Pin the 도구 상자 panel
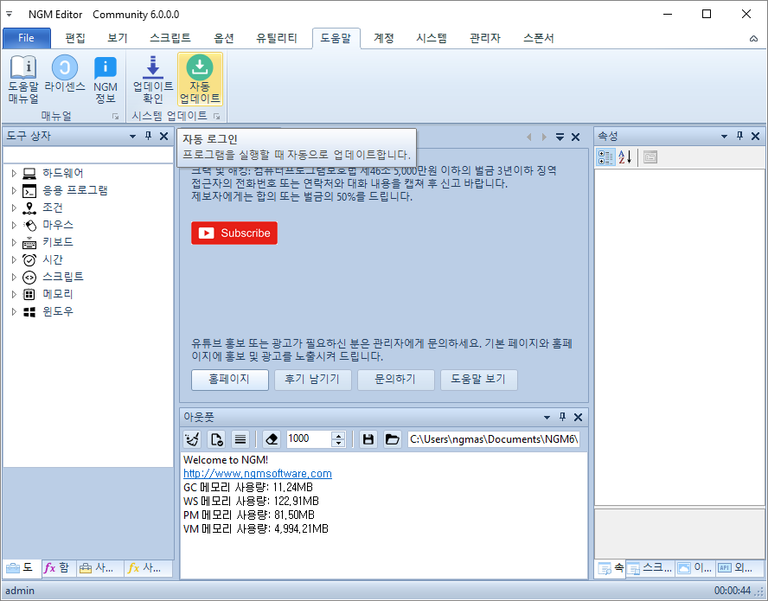768x601 pixels. coord(148,136)
